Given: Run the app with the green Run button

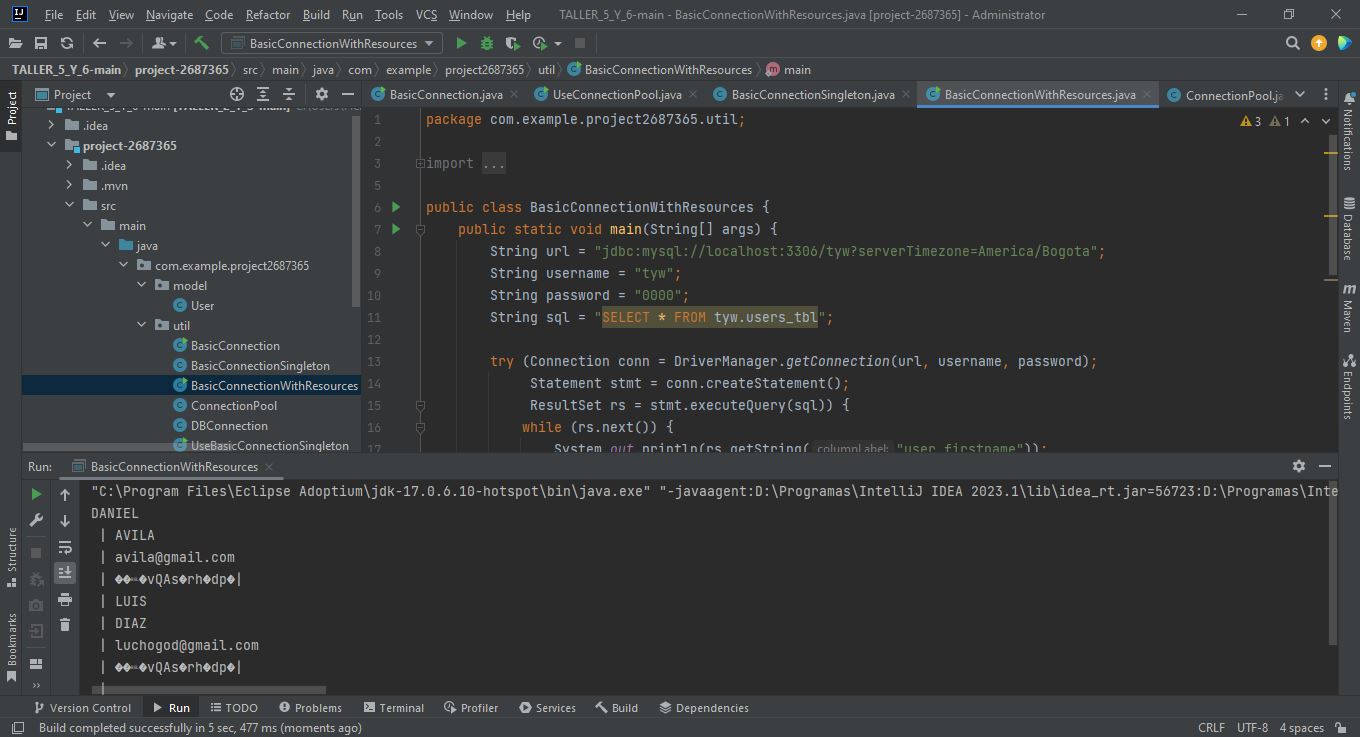Looking at the screenshot, I should click(461, 43).
